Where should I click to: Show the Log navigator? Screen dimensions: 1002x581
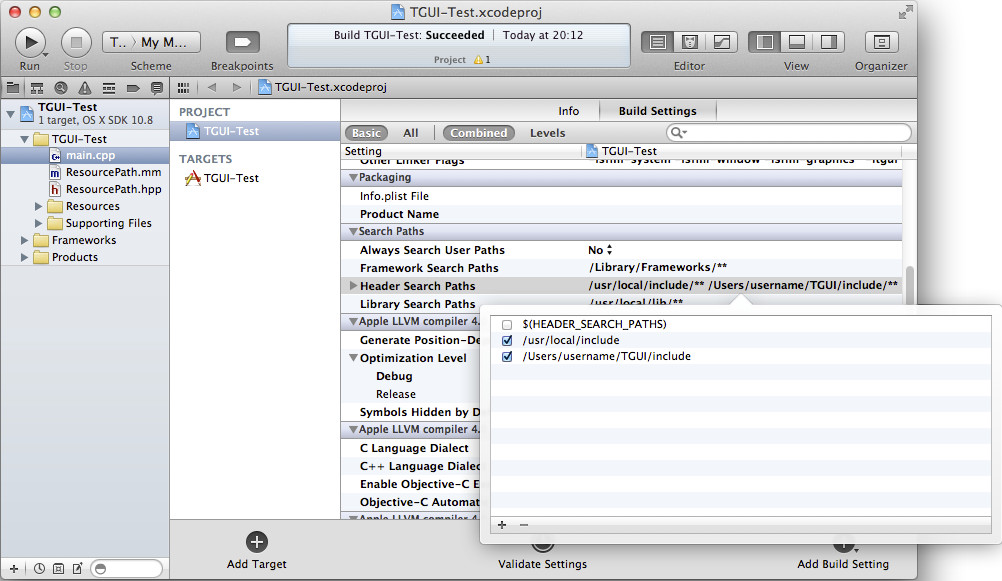[157, 88]
